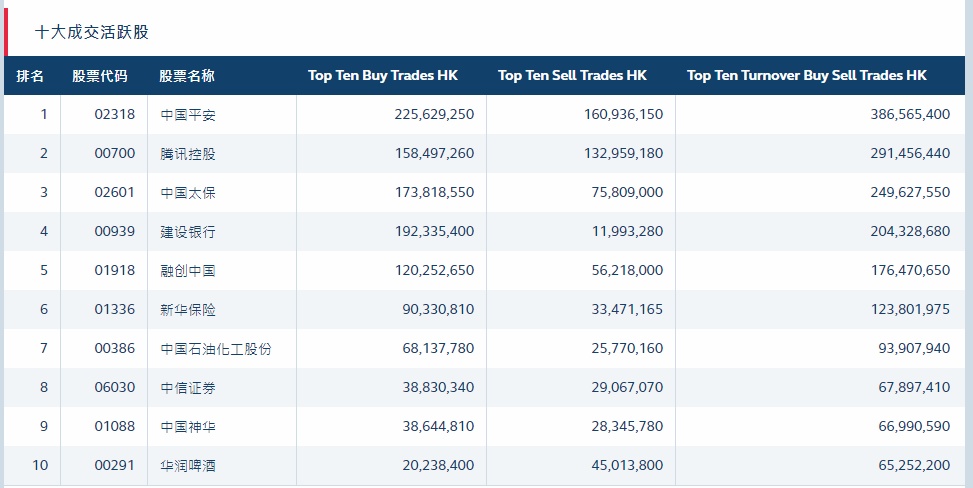Screen dimensions: 973x488
Task: Click the 股票名称 column header
Action: pyautogui.click(x=187, y=76)
